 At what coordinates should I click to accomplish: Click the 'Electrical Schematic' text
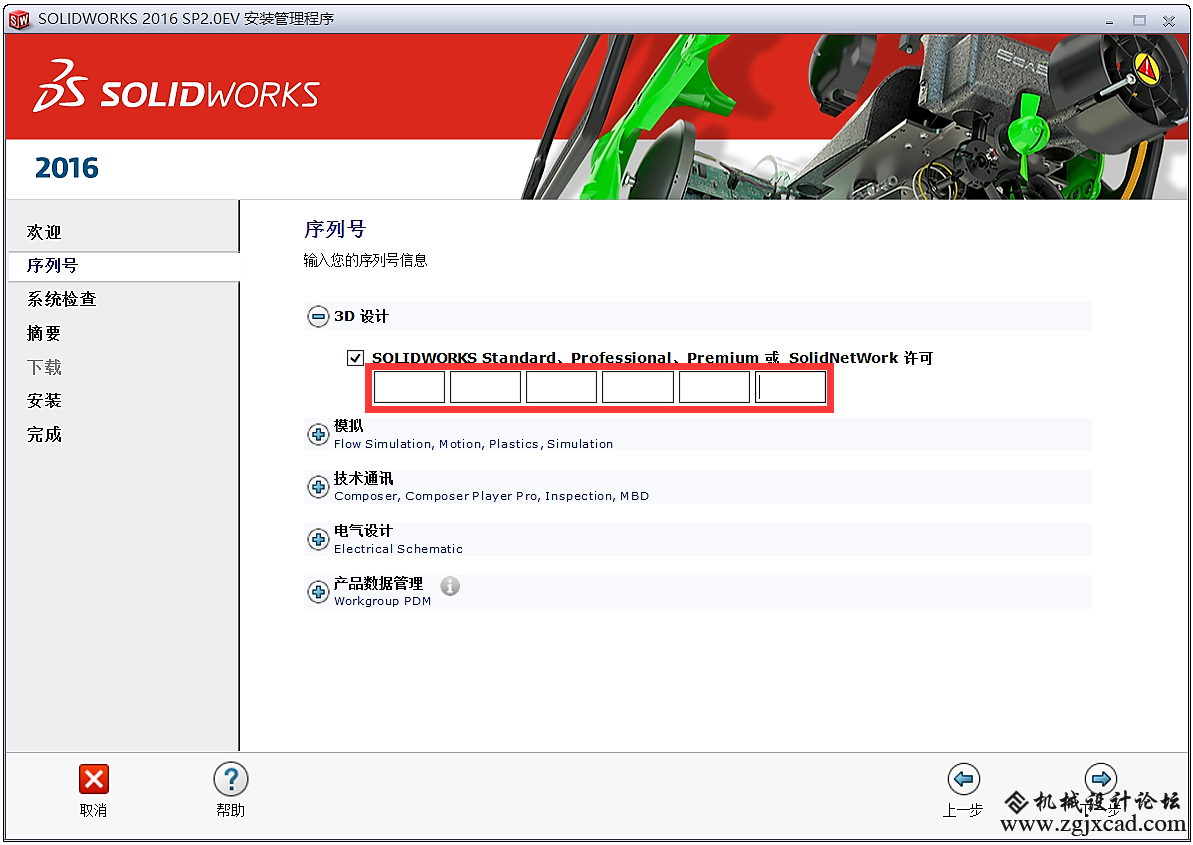point(398,549)
